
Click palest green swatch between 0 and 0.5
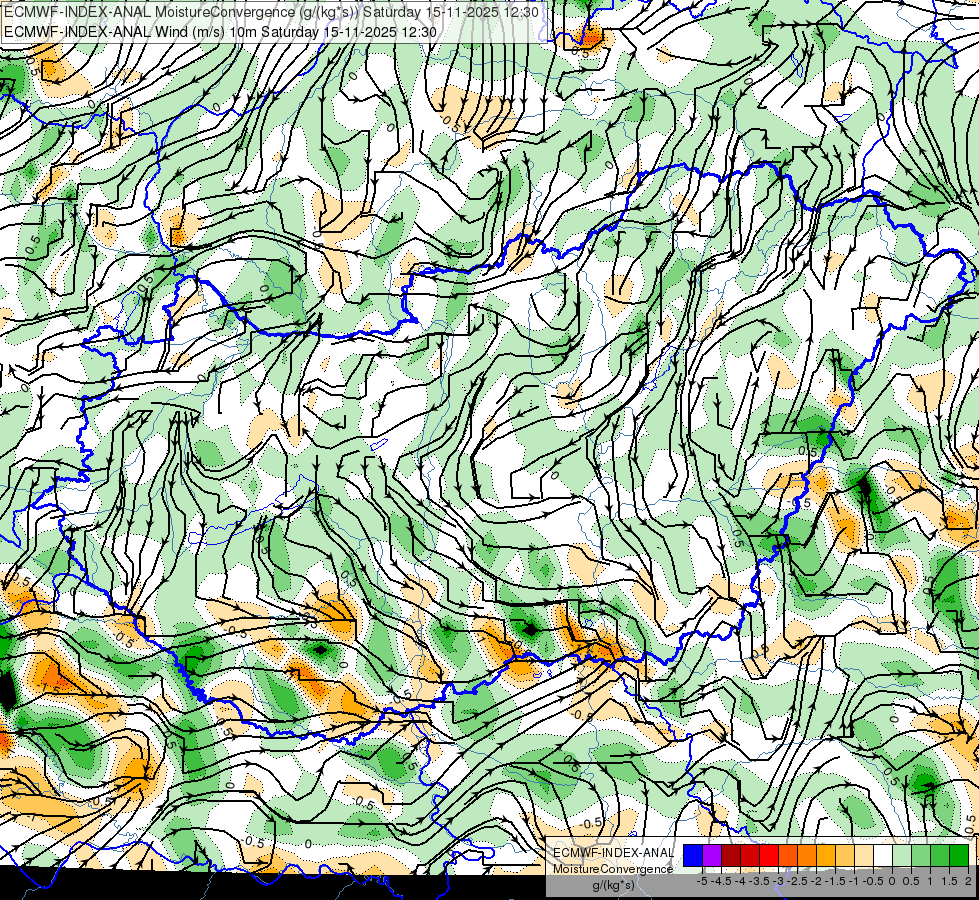coord(902,855)
